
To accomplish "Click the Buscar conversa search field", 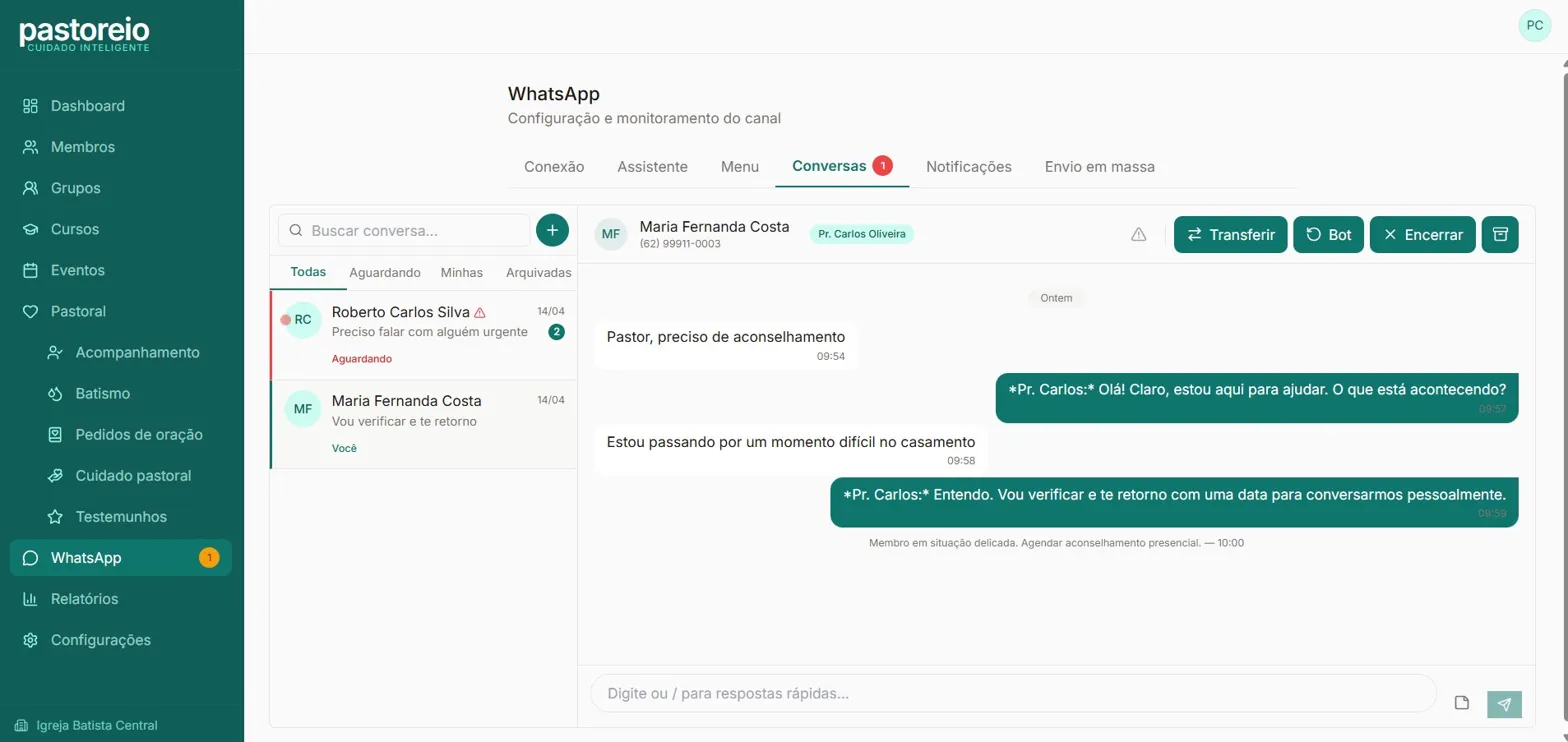I will click(x=404, y=230).
